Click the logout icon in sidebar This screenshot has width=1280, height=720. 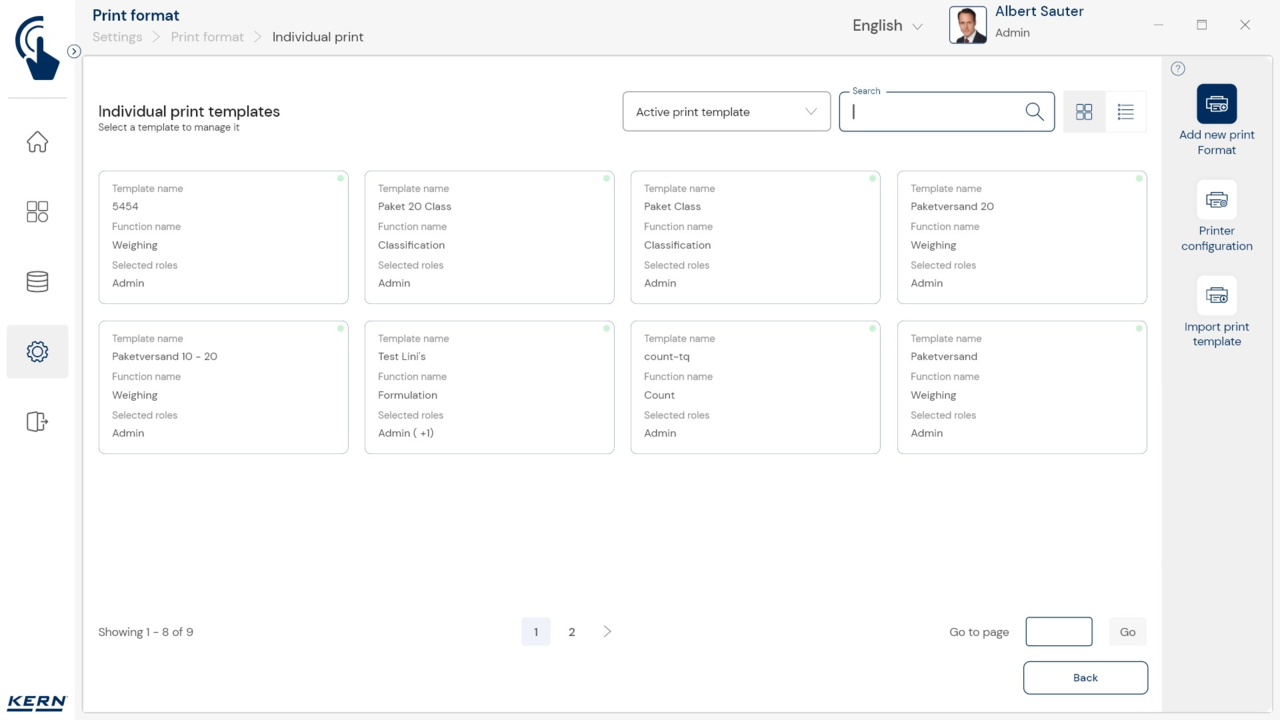pyautogui.click(x=37, y=422)
